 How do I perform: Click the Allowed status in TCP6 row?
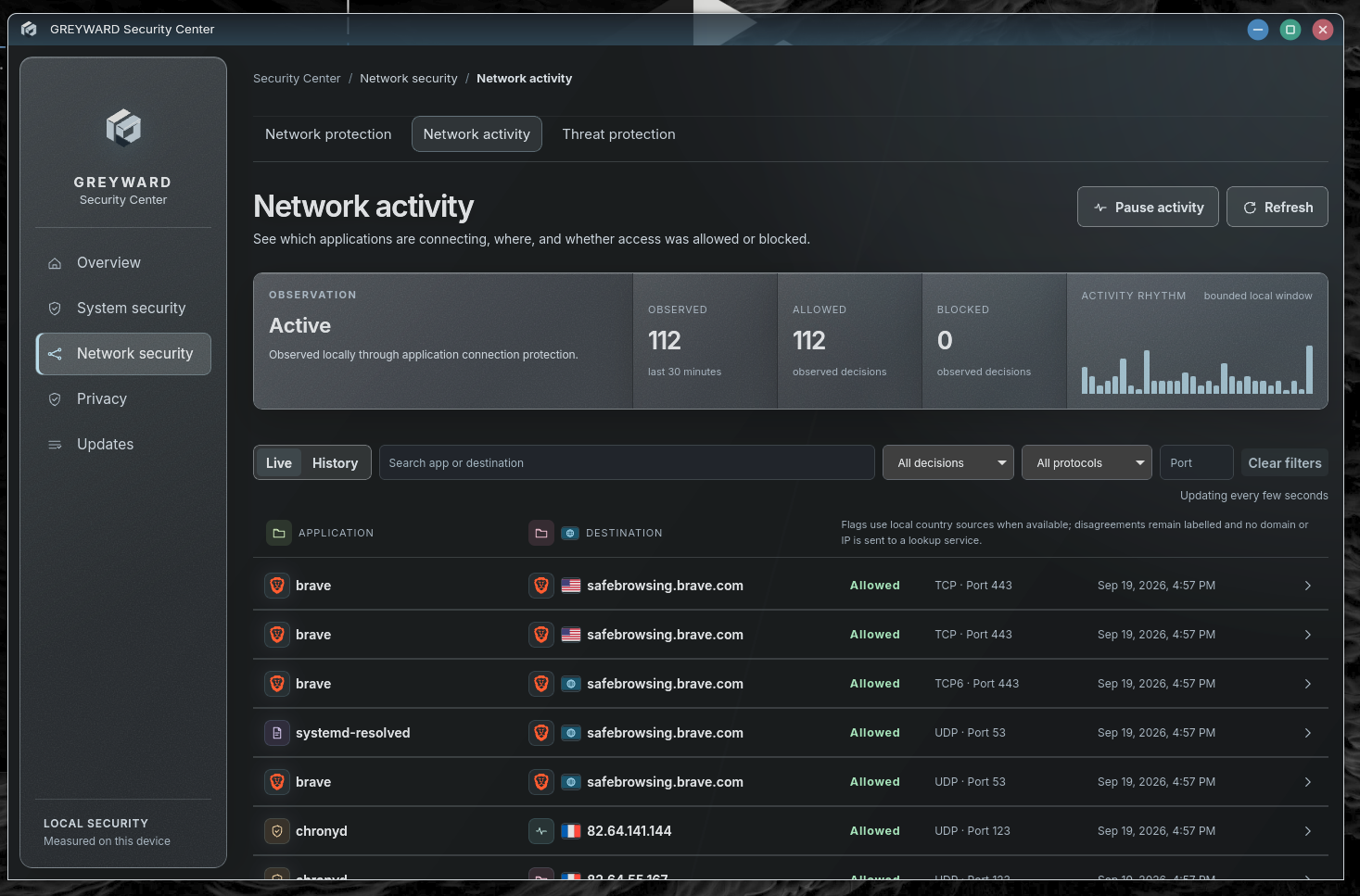click(x=875, y=684)
